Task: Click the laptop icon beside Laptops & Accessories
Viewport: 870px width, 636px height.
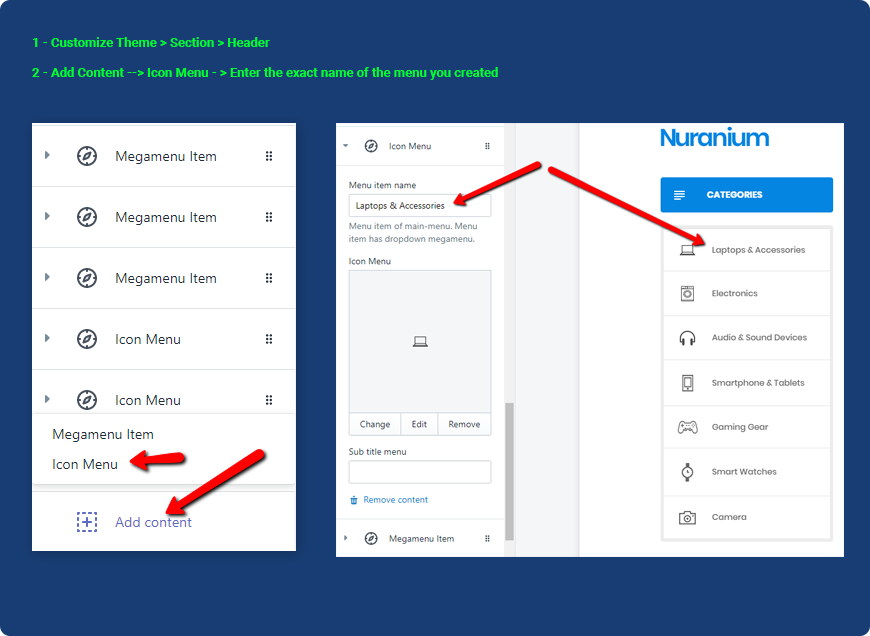Action: 687,250
